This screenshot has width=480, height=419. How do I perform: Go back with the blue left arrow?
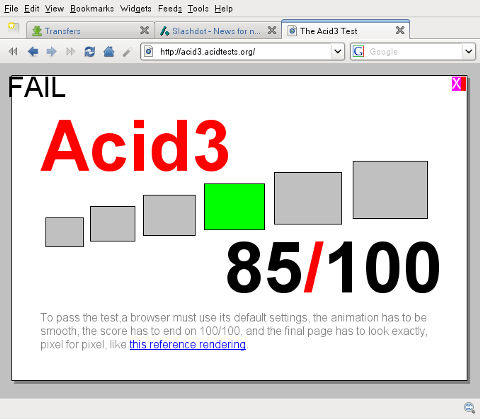[x=33, y=52]
